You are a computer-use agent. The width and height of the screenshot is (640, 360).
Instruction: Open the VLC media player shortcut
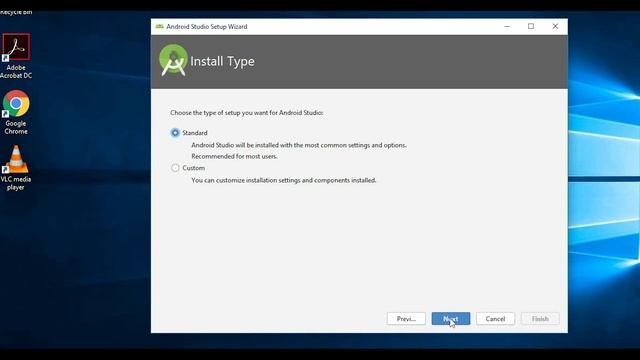tap(16, 168)
